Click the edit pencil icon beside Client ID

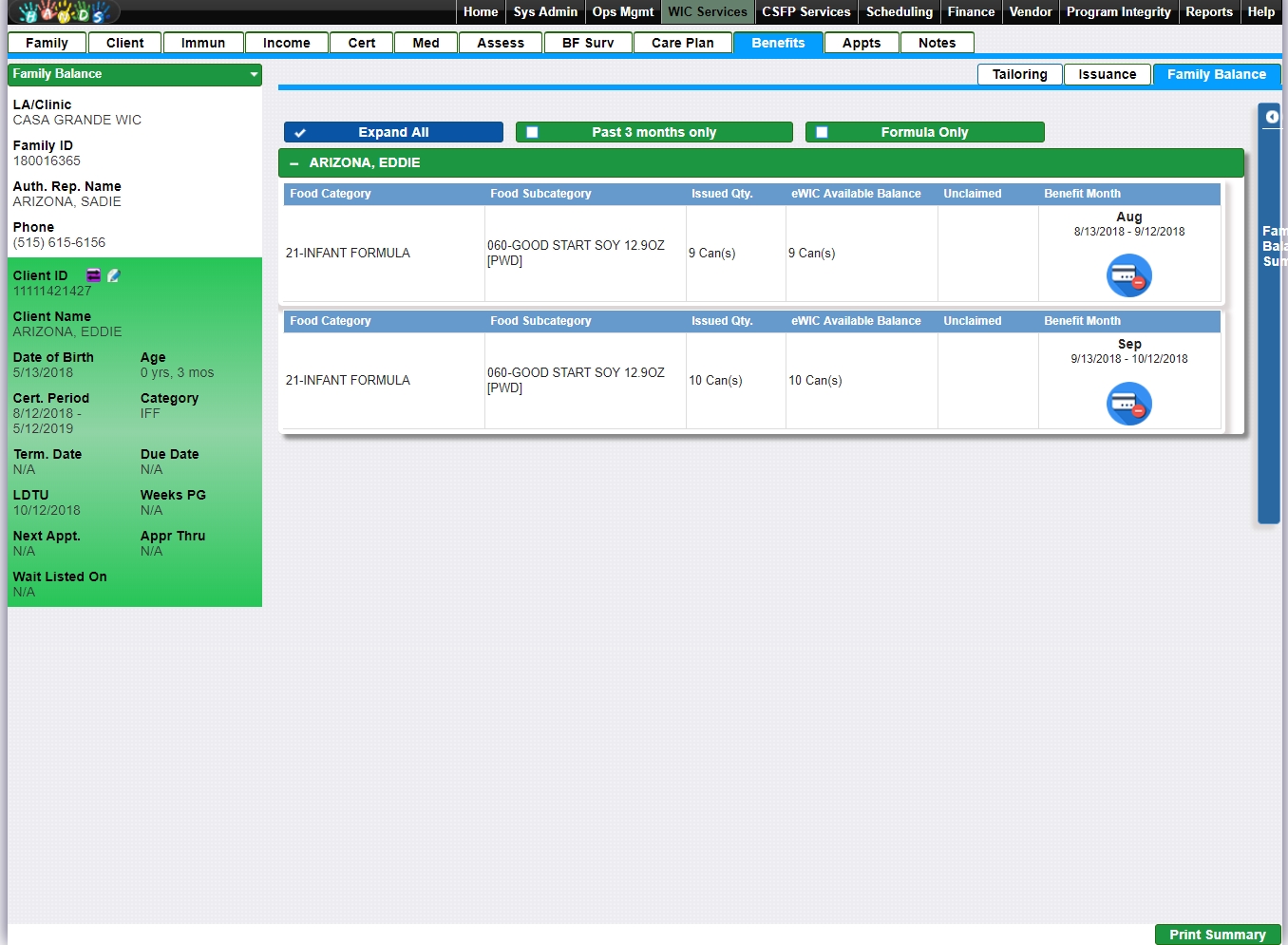click(114, 275)
